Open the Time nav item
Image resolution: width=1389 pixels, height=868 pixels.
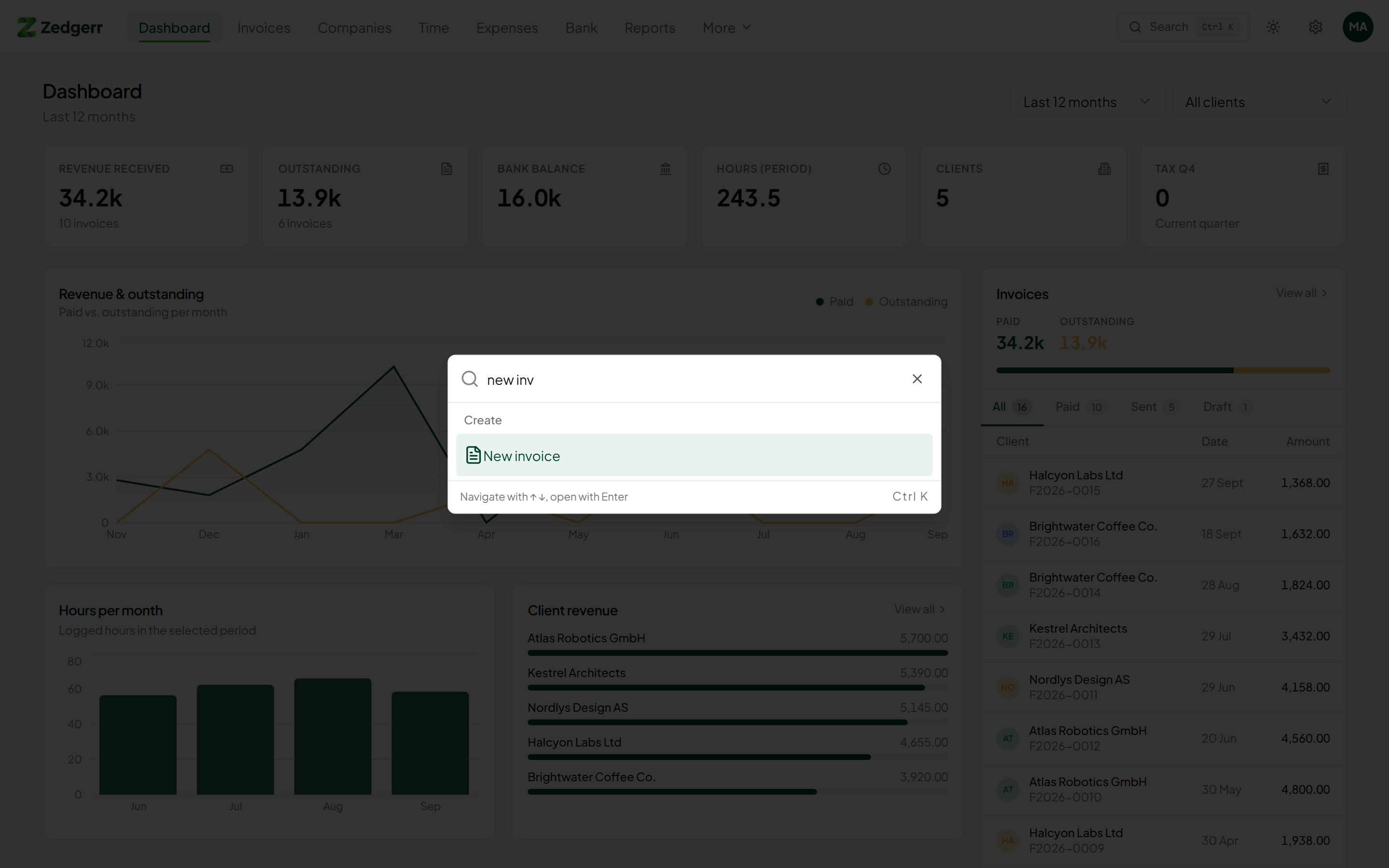434,27
